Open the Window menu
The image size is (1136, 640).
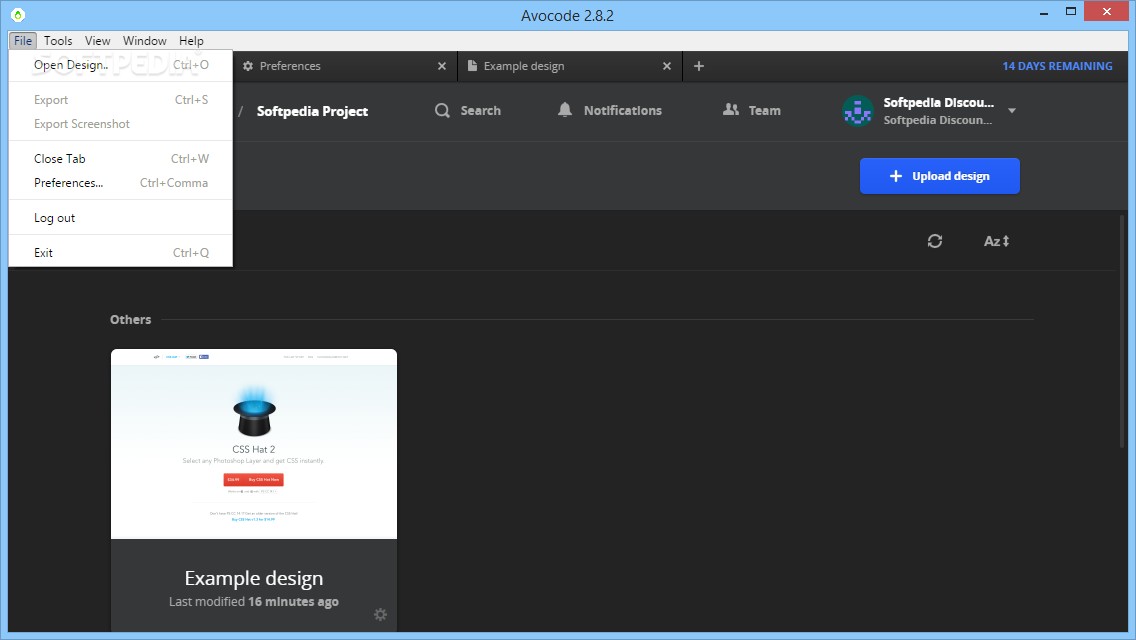click(x=144, y=41)
